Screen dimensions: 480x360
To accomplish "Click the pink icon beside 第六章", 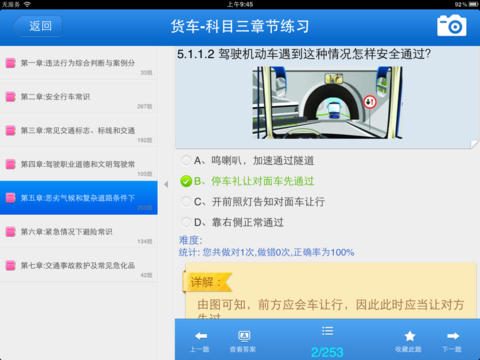I will point(10,232).
